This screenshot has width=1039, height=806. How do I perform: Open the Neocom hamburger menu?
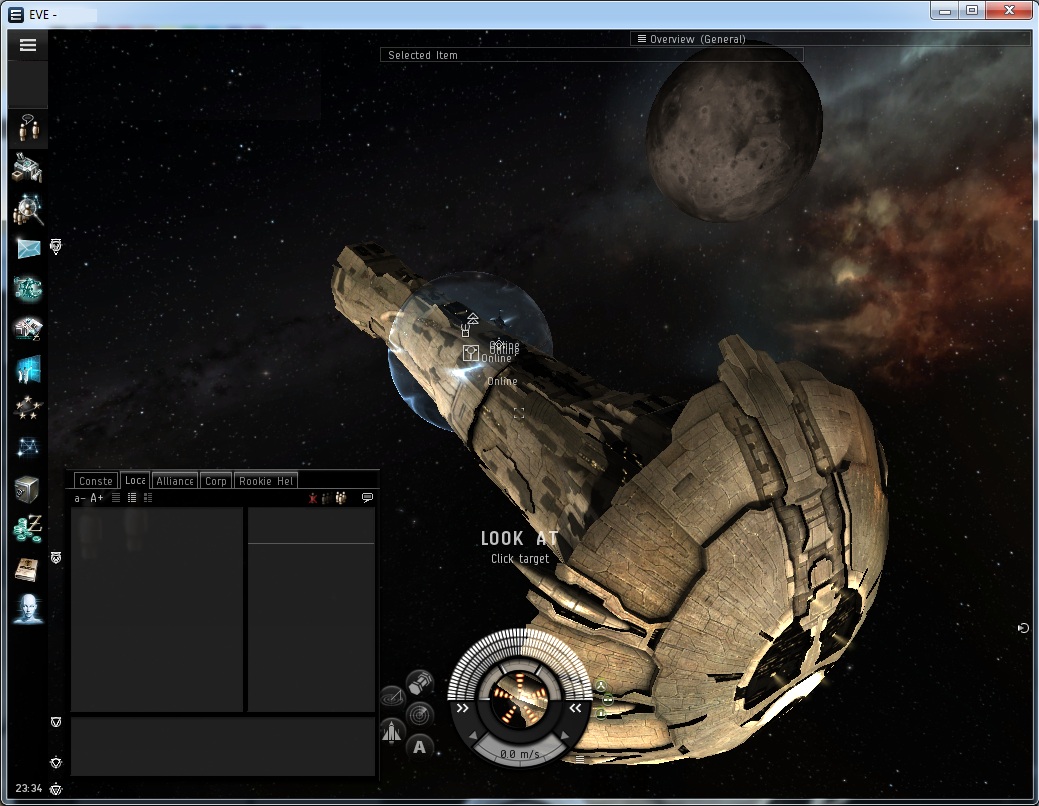click(28, 45)
